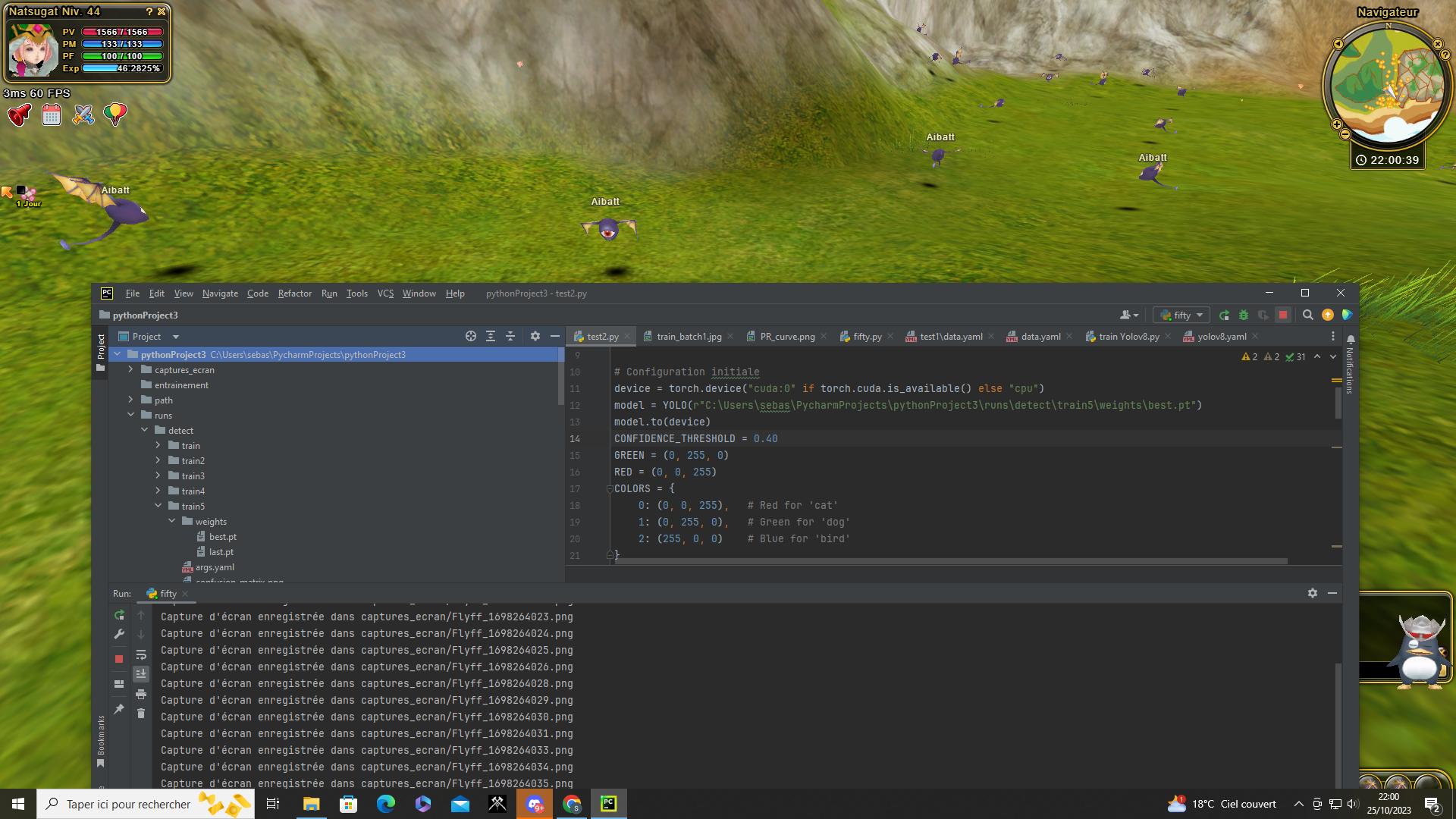
Task: Select args.yaml in project tree
Action: tap(215, 567)
